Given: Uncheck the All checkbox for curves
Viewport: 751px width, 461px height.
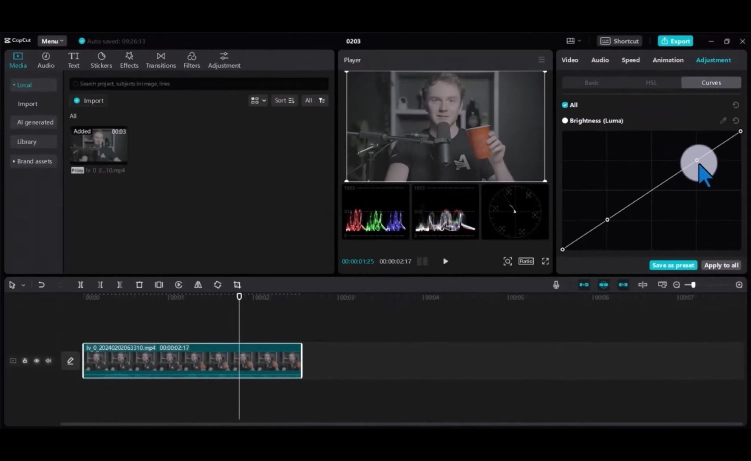Looking at the screenshot, I should pos(565,105).
